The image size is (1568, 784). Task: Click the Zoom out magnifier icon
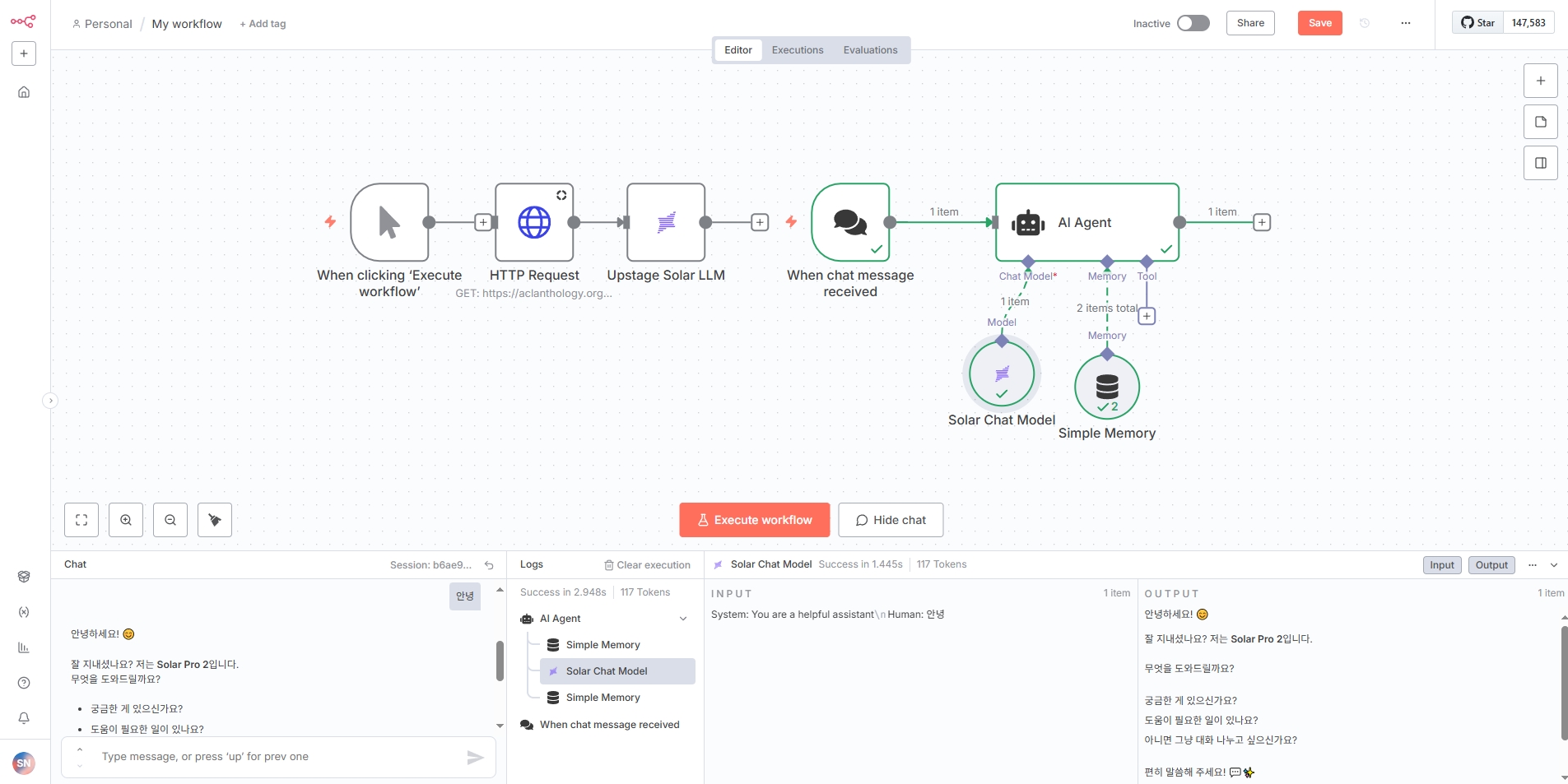point(170,520)
